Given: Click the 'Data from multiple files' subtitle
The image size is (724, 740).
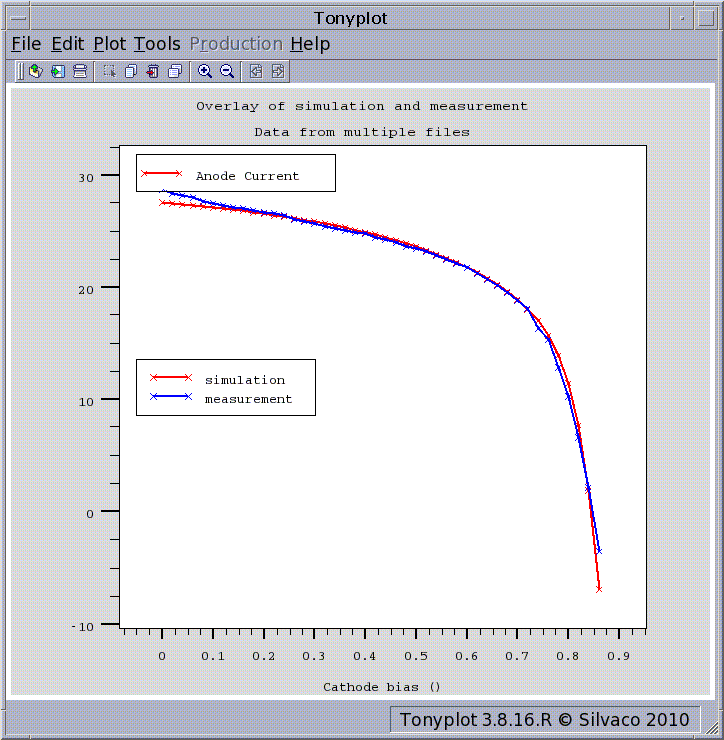Looking at the screenshot, I should coord(362,132).
